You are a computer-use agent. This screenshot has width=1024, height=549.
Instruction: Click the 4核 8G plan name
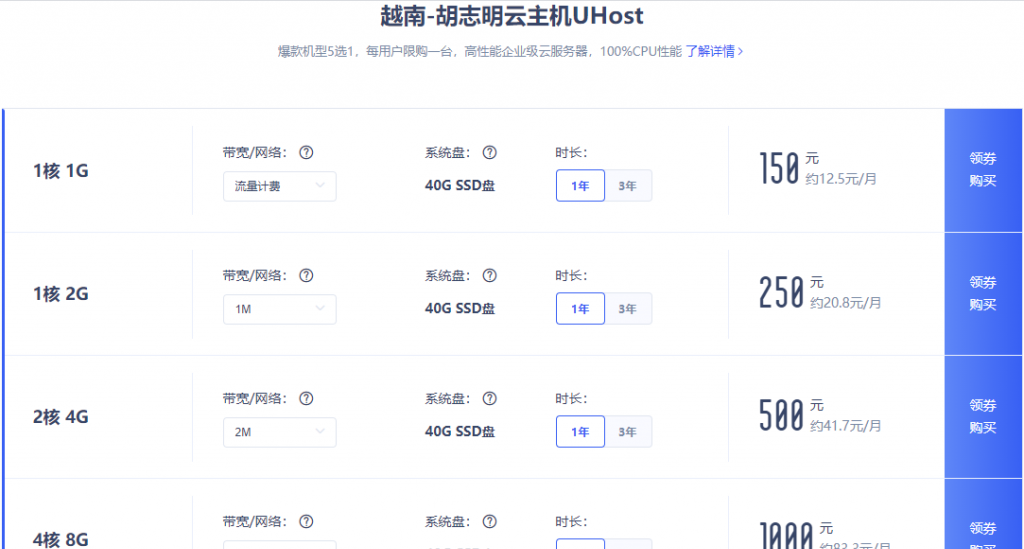tap(61, 539)
